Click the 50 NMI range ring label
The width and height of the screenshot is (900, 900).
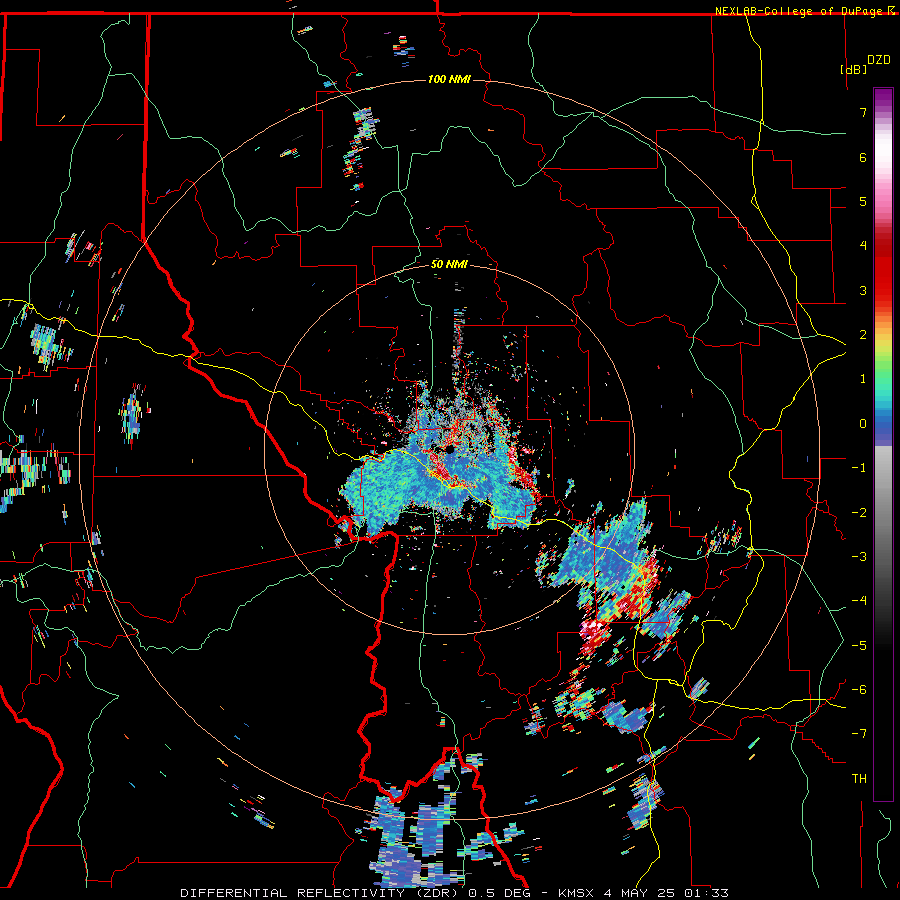pyautogui.click(x=449, y=264)
